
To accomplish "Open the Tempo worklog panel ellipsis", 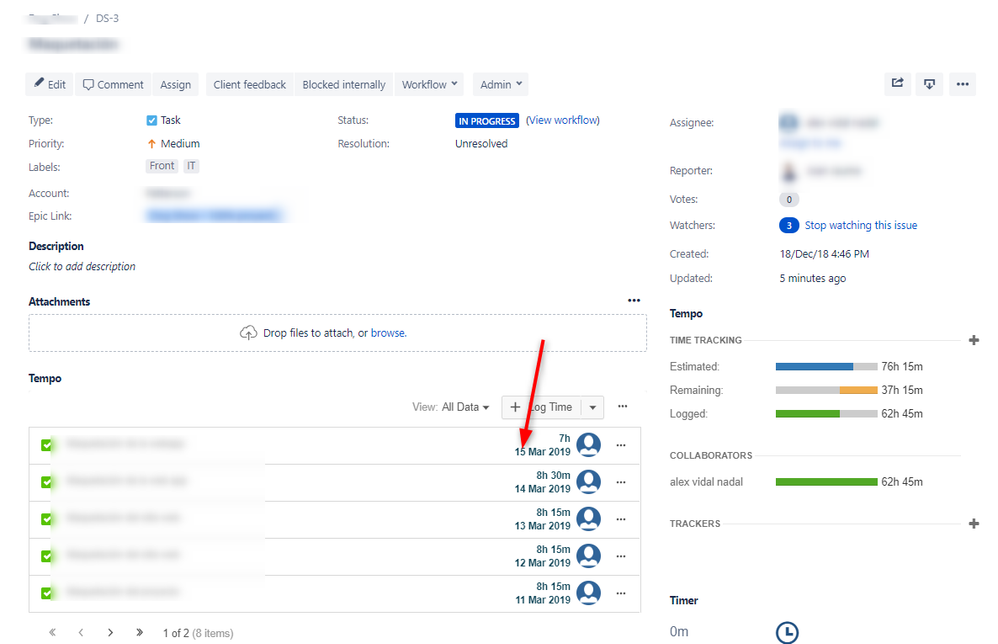I will tap(622, 407).
